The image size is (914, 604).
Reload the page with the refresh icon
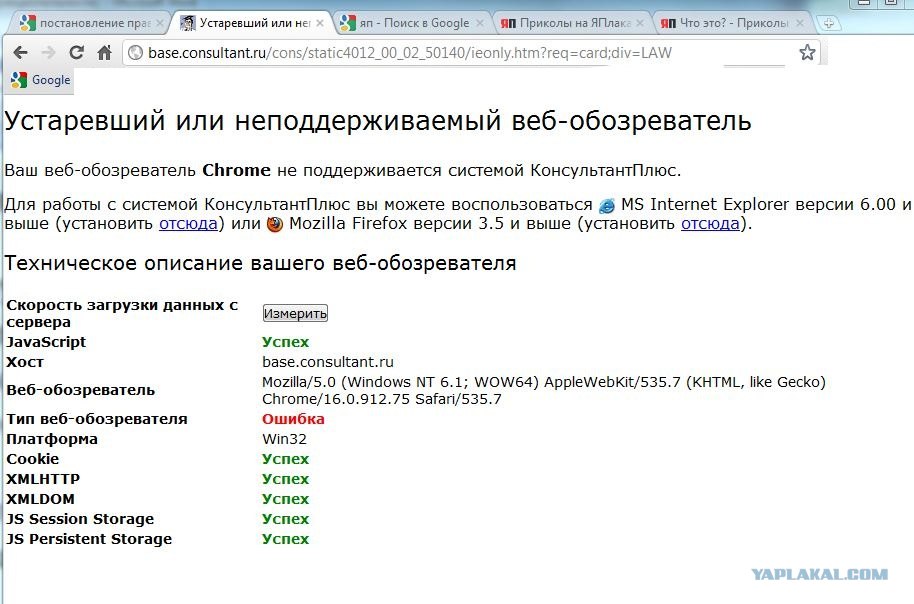tap(76, 53)
